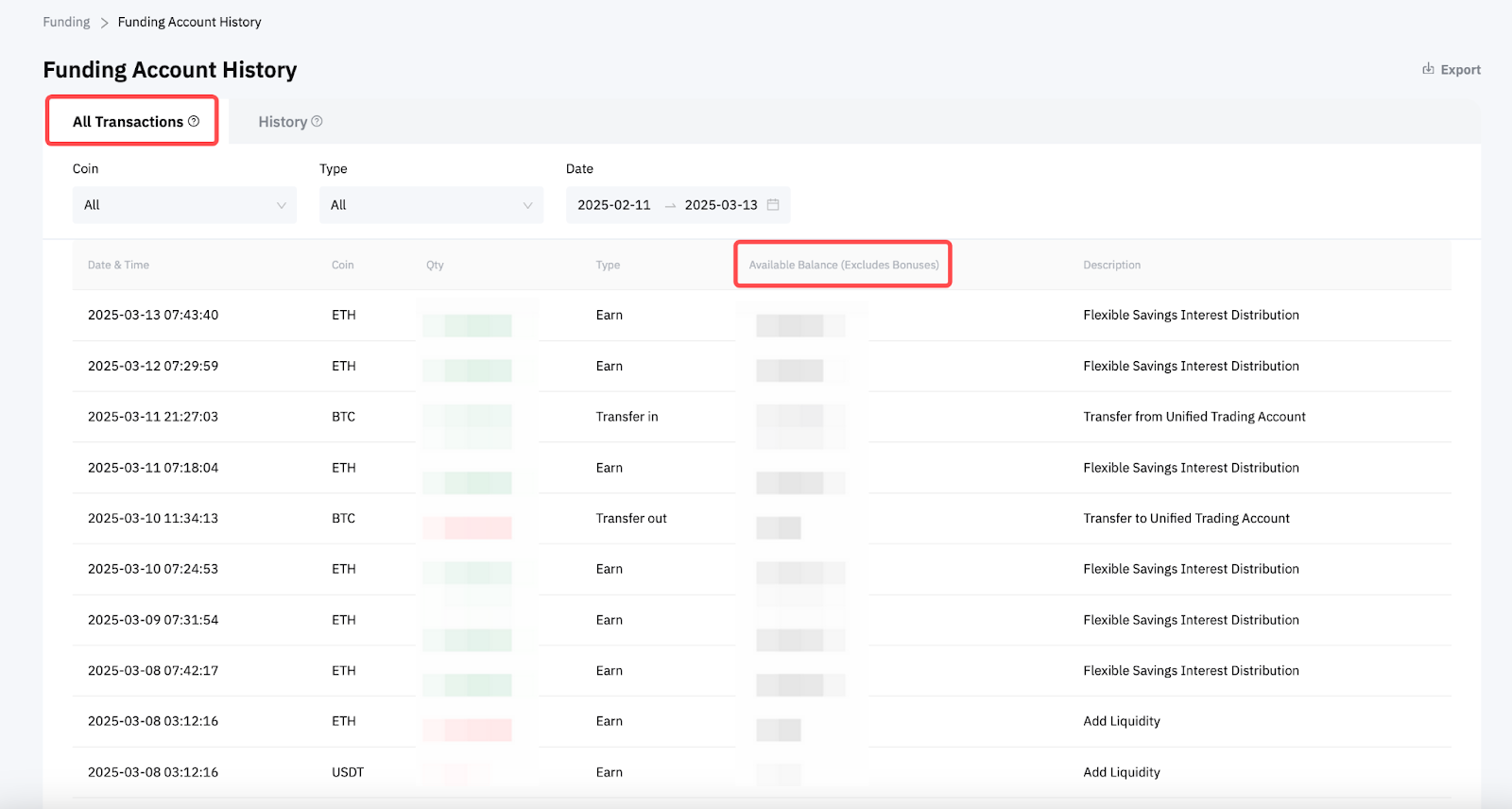This screenshot has height=809, width=1512.
Task: Click the Date & Time column header
Action: [118, 265]
